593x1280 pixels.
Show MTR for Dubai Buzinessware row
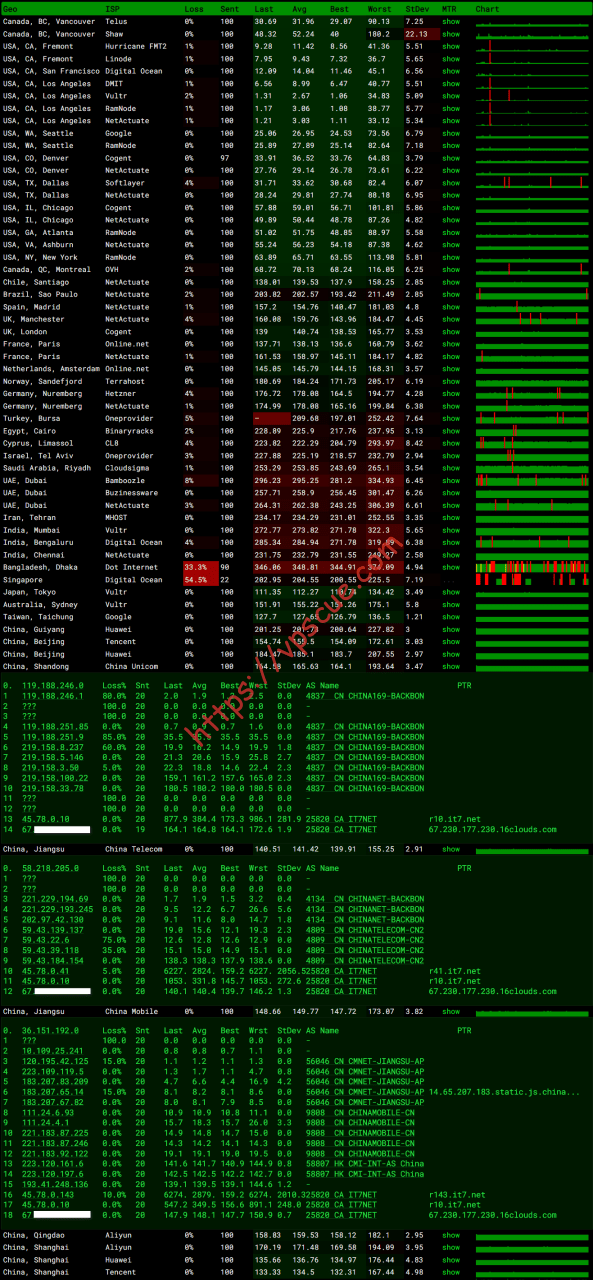click(451, 493)
